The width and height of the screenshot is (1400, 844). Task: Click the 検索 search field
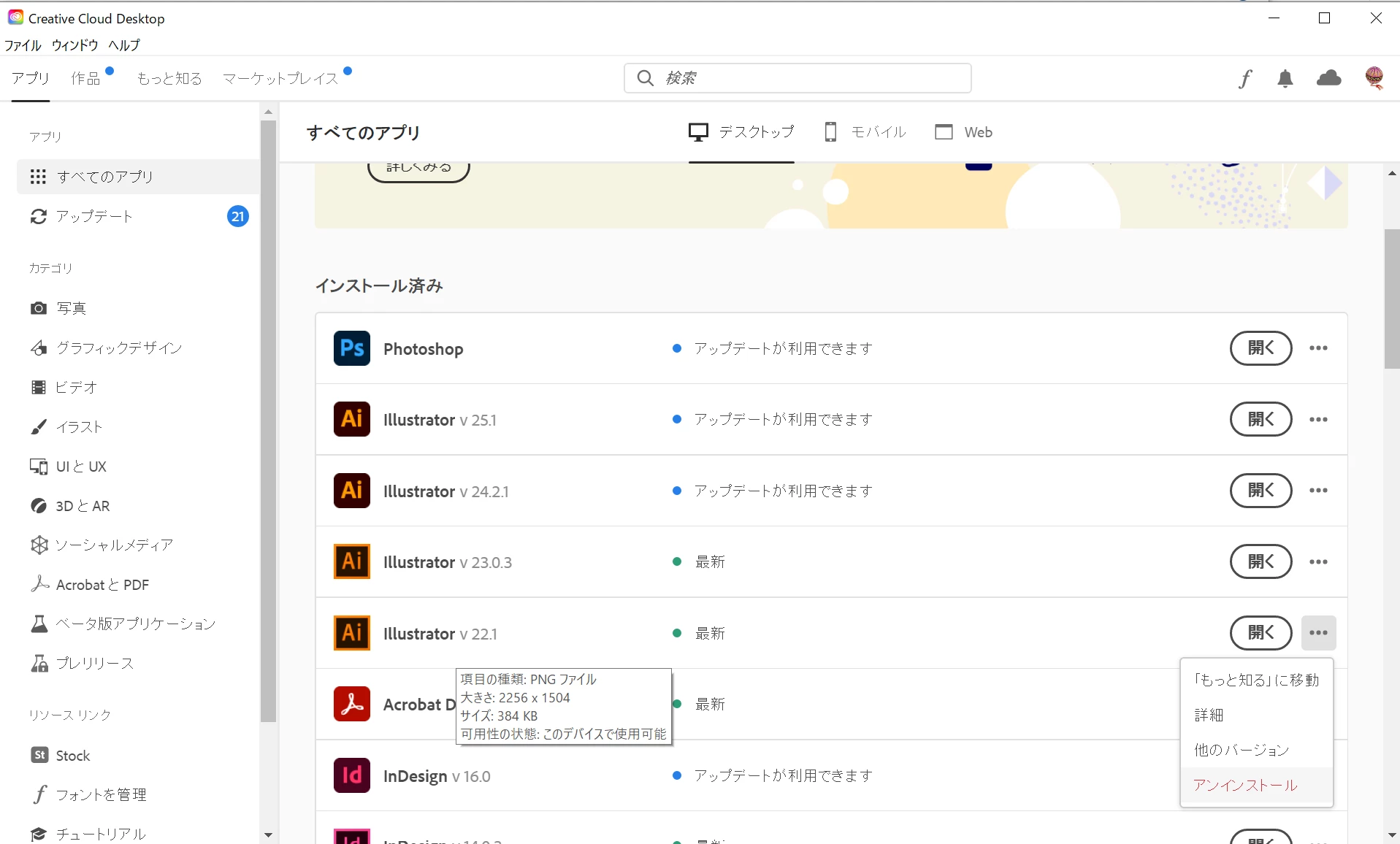[x=797, y=78]
